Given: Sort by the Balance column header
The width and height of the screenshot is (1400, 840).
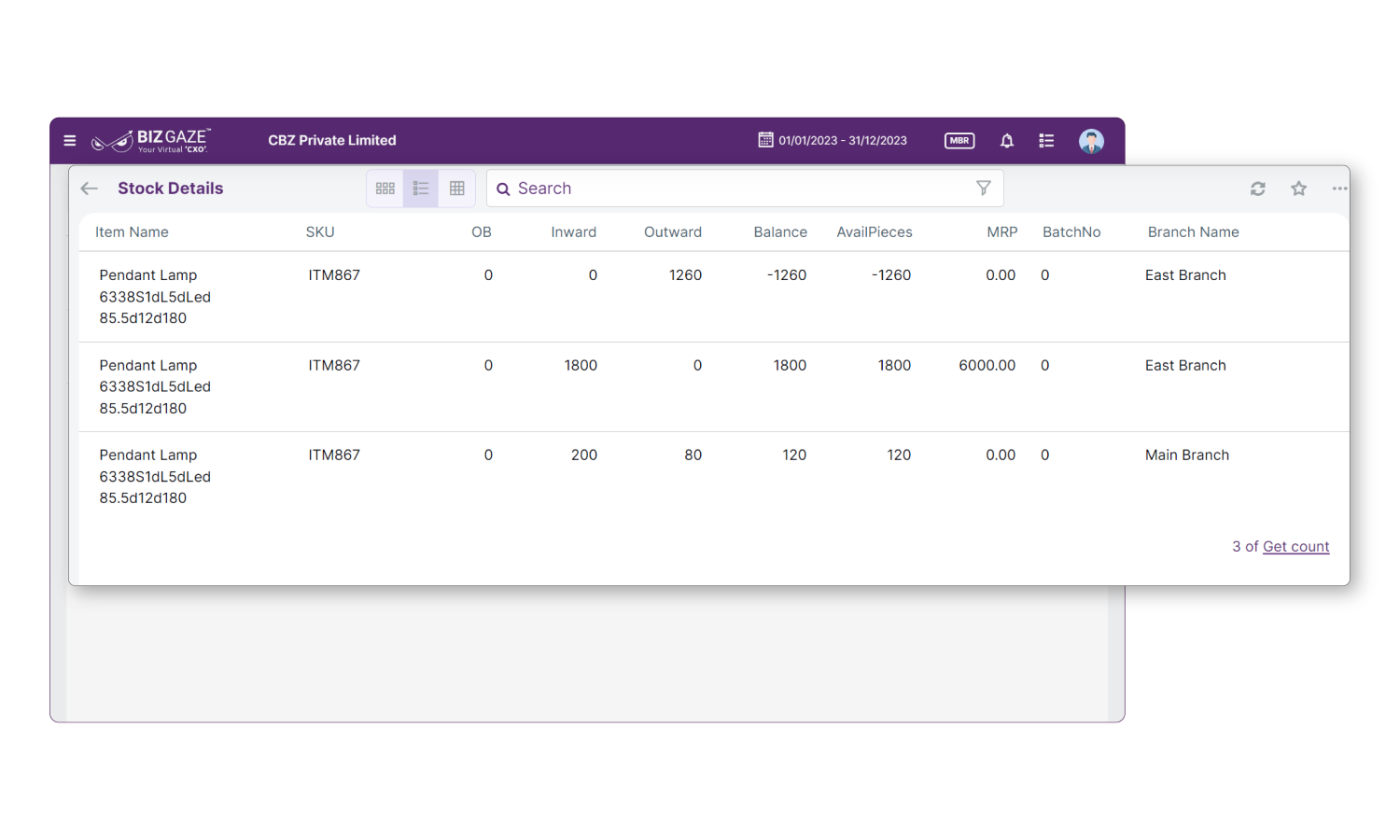Looking at the screenshot, I should 780,232.
